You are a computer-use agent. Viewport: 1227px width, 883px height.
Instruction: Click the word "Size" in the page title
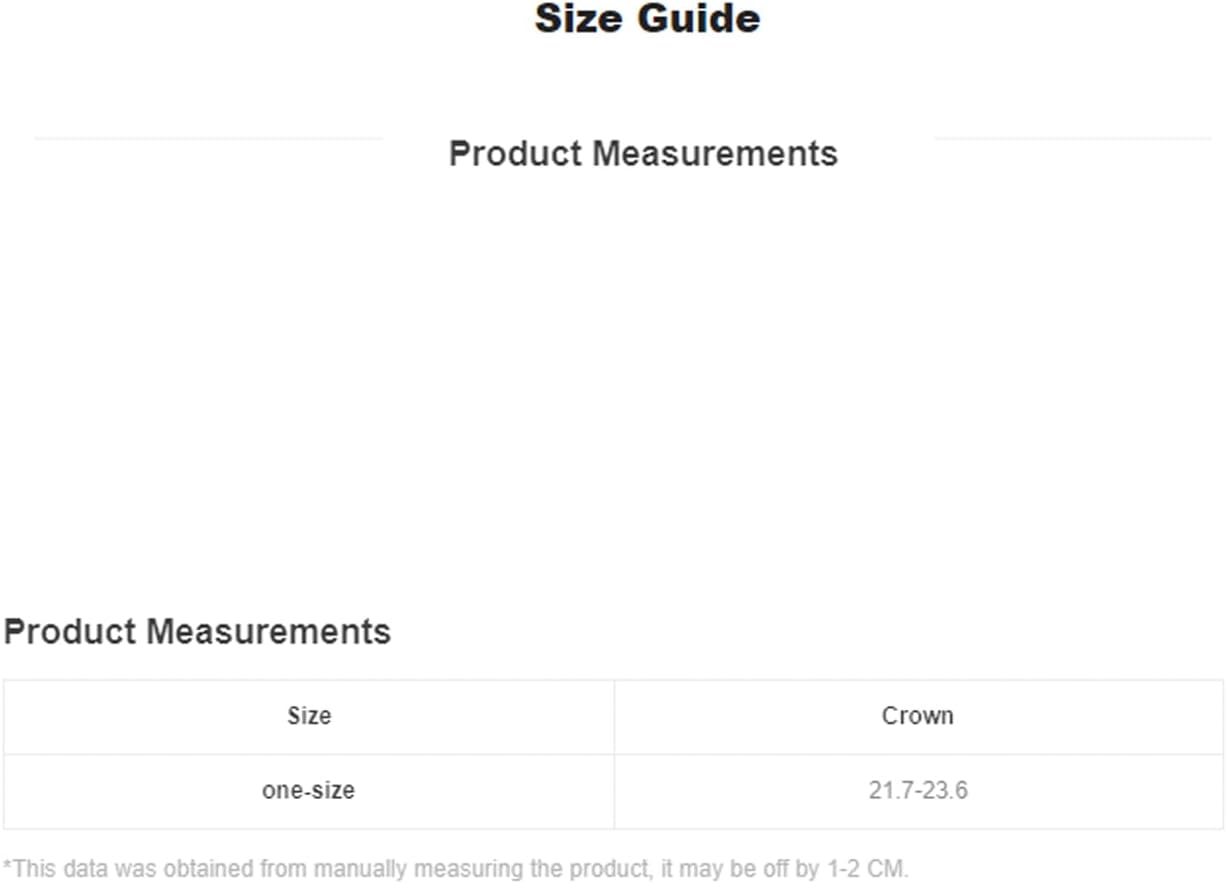(577, 19)
